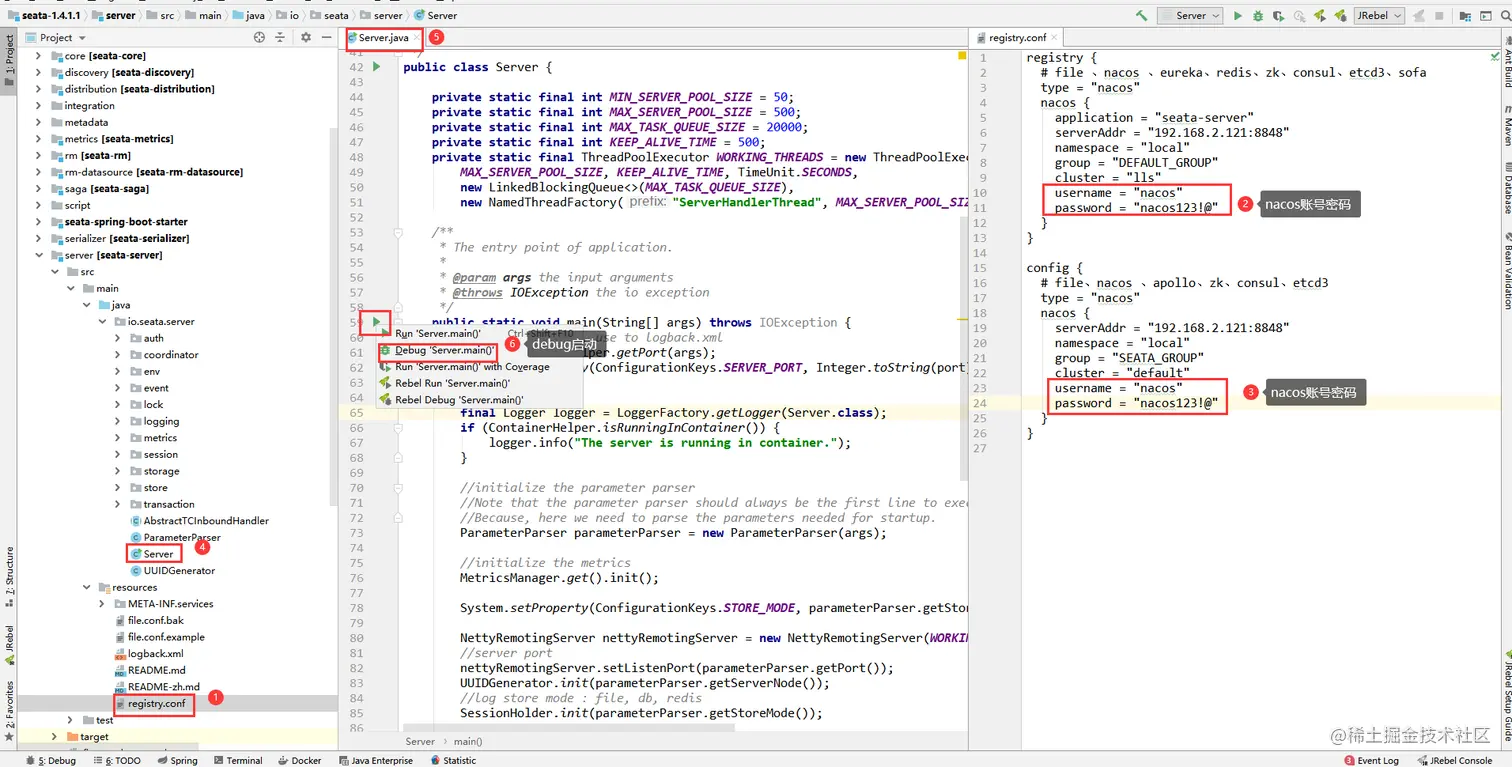Open the Terminal tool window tab
The height and width of the screenshot is (767, 1512).
coord(238,760)
